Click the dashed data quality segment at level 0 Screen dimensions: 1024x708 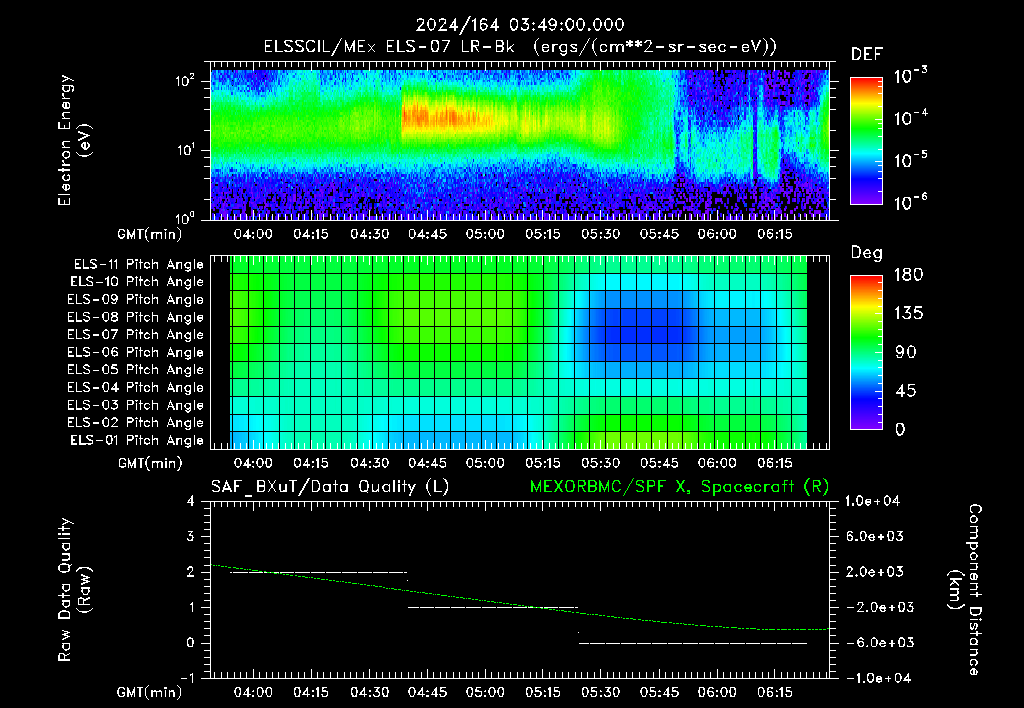click(693, 643)
